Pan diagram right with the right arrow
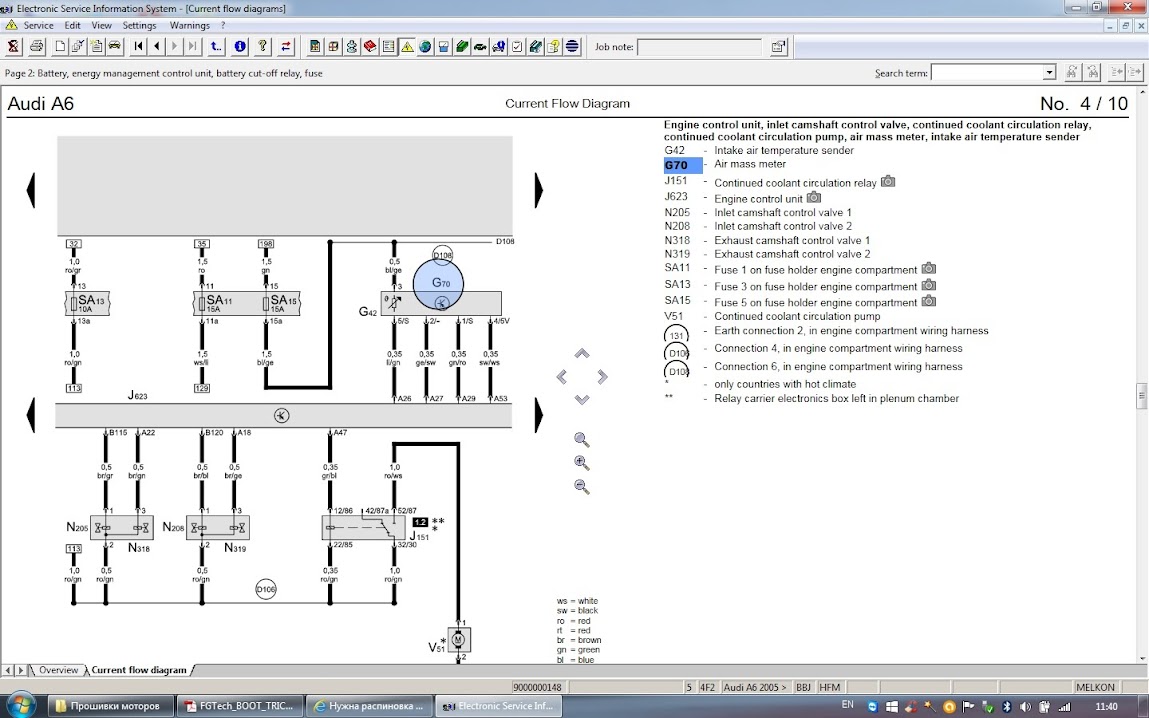 pyautogui.click(x=602, y=377)
